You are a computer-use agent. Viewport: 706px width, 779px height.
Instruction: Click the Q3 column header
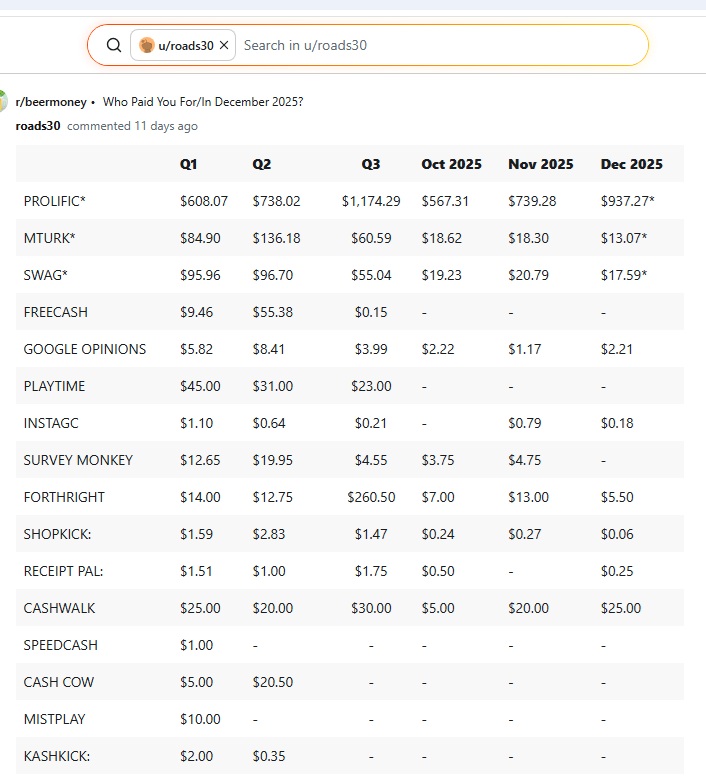pos(372,164)
